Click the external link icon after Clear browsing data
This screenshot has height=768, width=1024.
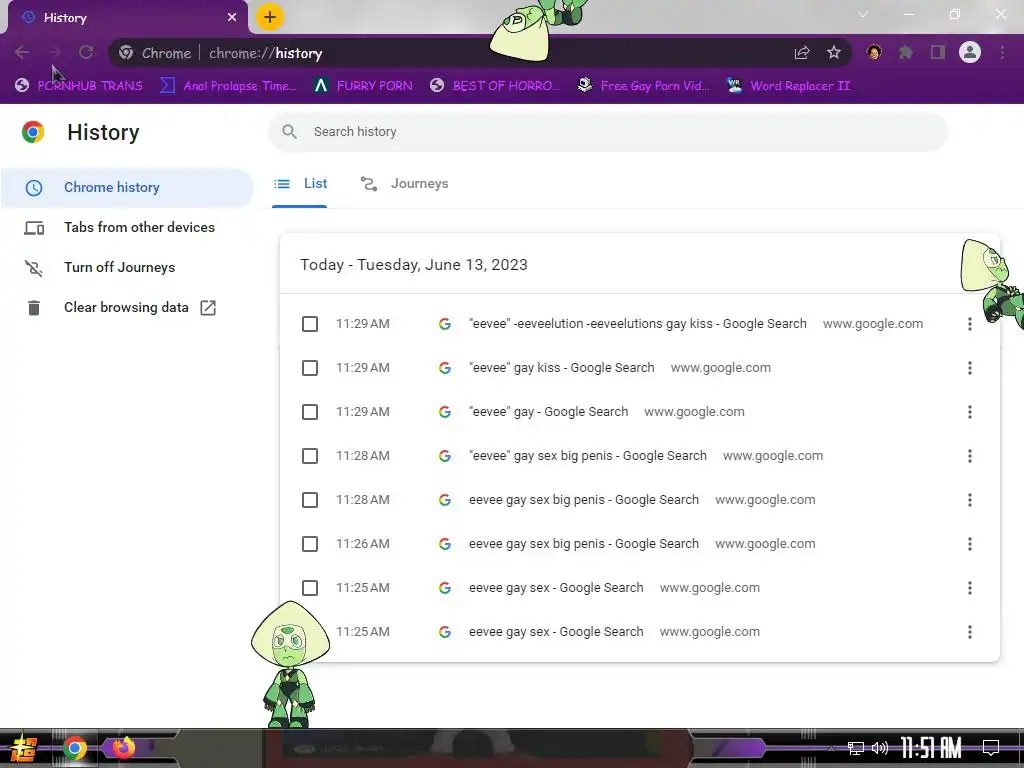[208, 308]
